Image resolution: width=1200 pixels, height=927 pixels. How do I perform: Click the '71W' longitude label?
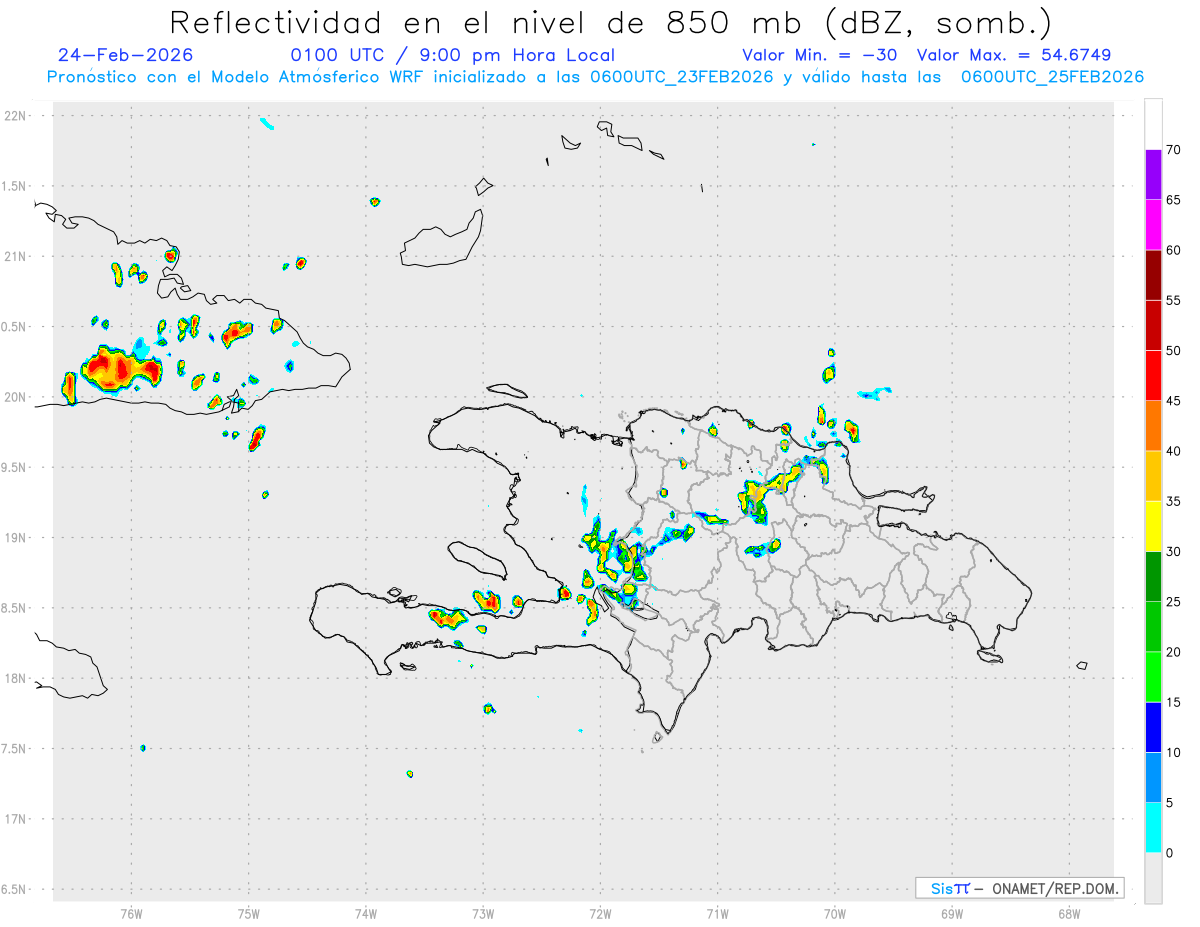717,913
